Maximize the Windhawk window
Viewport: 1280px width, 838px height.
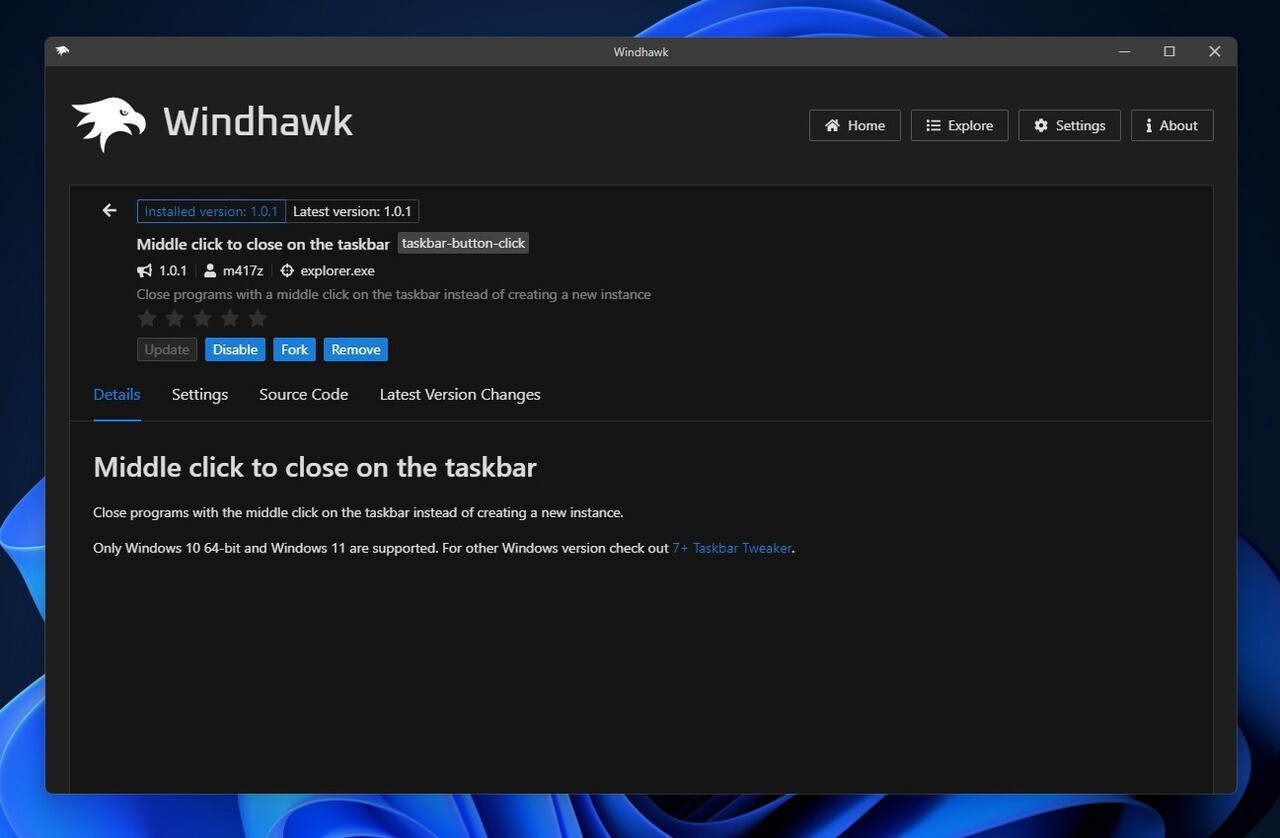coord(1169,52)
